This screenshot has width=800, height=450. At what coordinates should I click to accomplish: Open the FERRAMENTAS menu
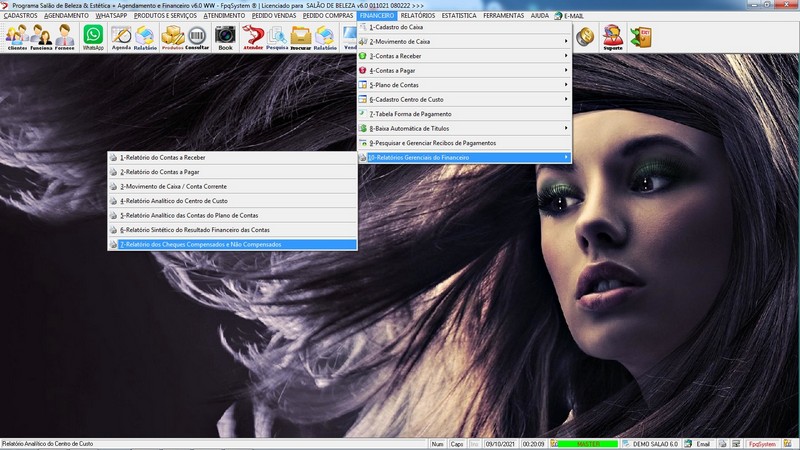click(x=504, y=16)
